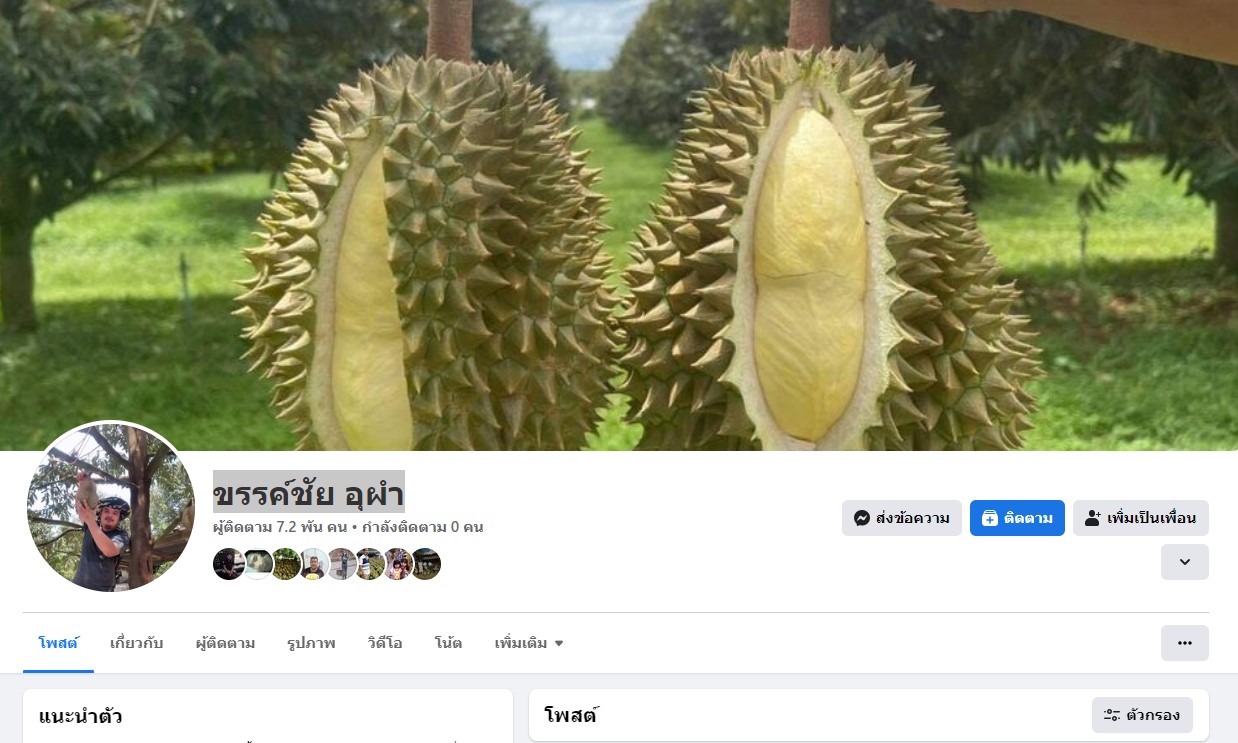Open the three-dots profile options menu
The height and width of the screenshot is (743, 1238).
click(1185, 643)
